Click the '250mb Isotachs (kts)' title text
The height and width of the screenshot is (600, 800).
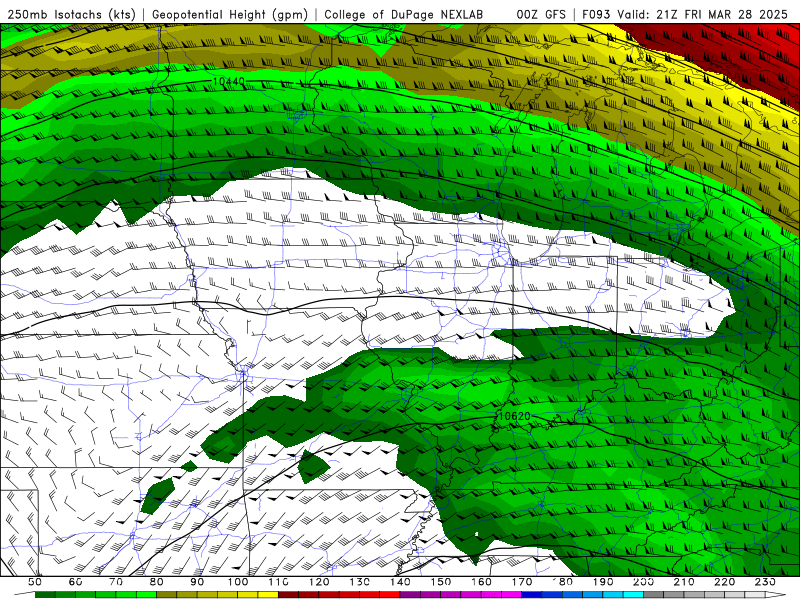(71, 14)
